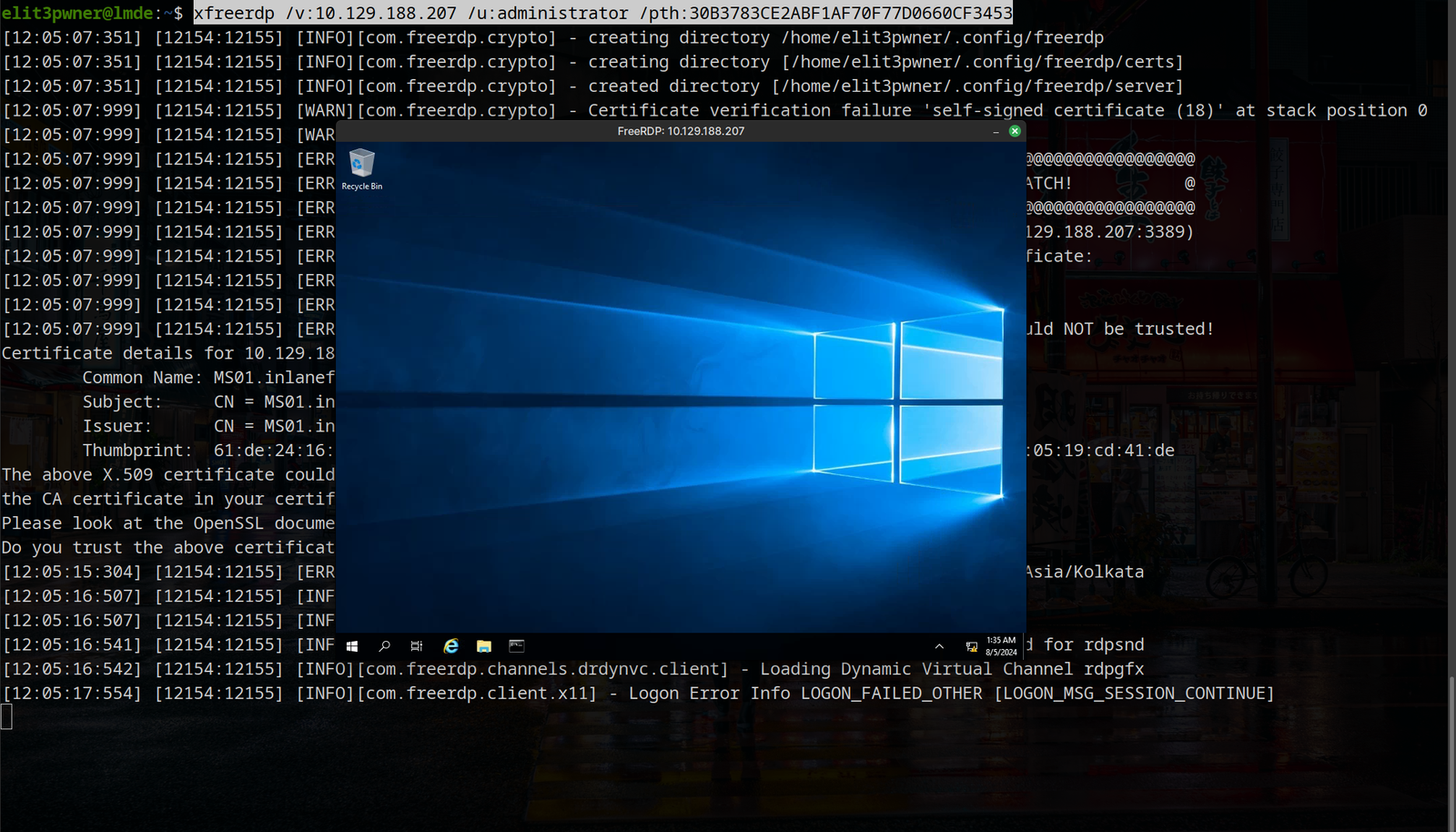The height and width of the screenshot is (832, 1456).
Task: Click the 'Thumbprint:' line in terminal
Action: coord(208,451)
